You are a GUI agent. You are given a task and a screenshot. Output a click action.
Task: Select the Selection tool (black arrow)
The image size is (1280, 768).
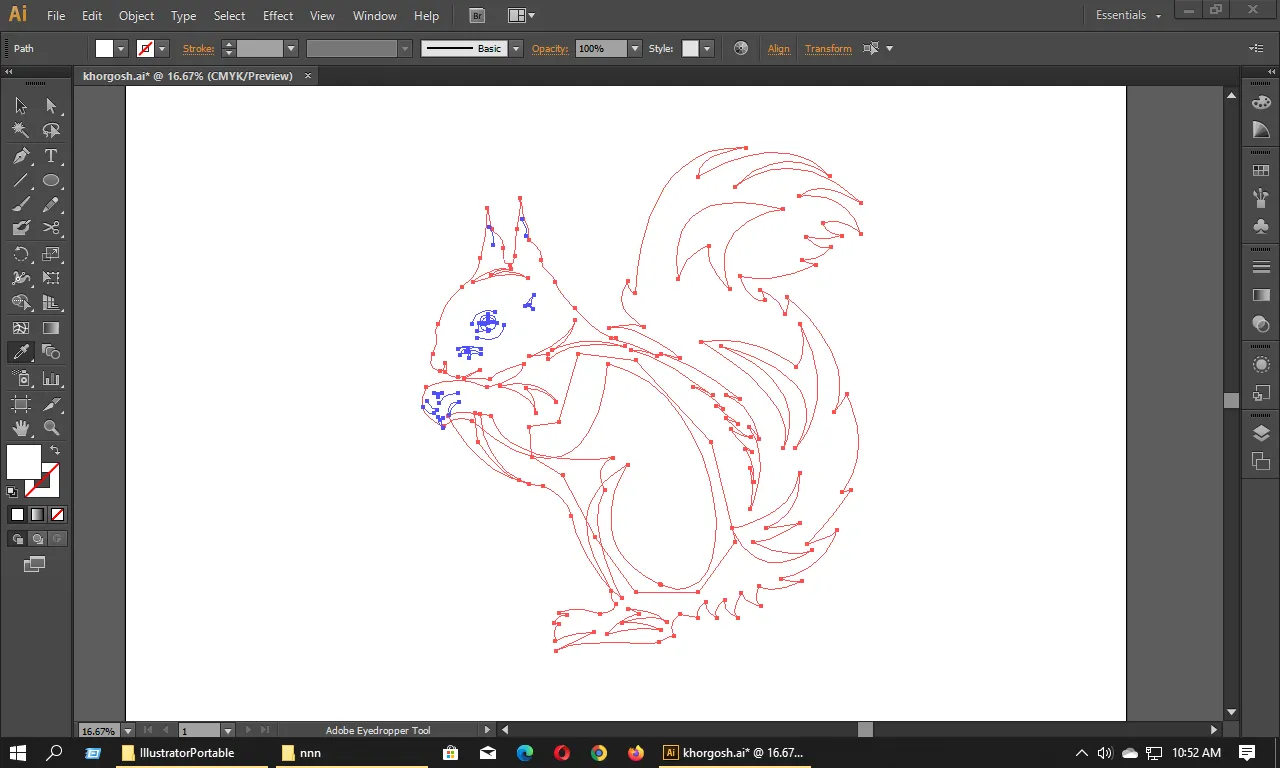pos(21,106)
